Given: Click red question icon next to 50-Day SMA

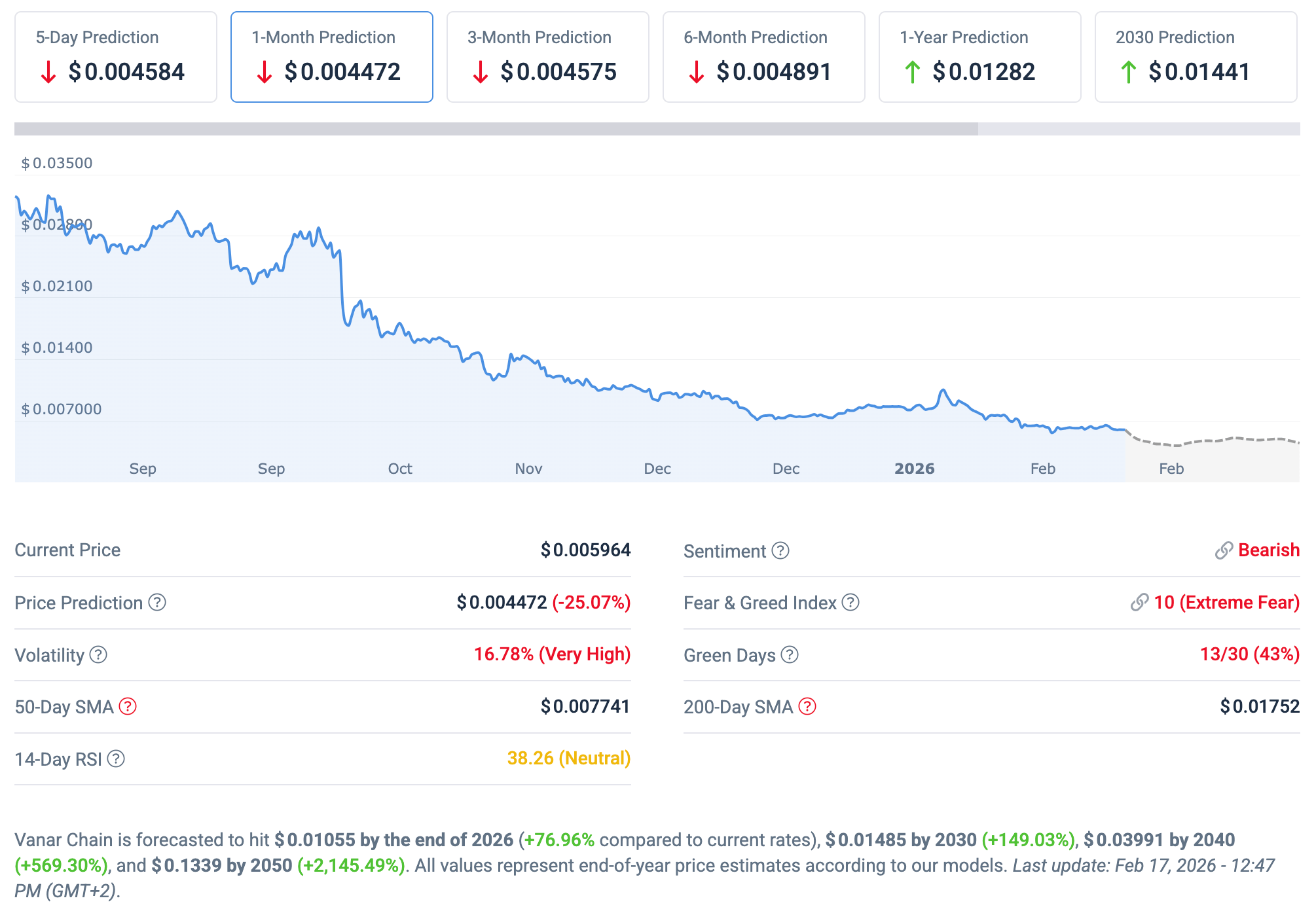Looking at the screenshot, I should tap(128, 706).
